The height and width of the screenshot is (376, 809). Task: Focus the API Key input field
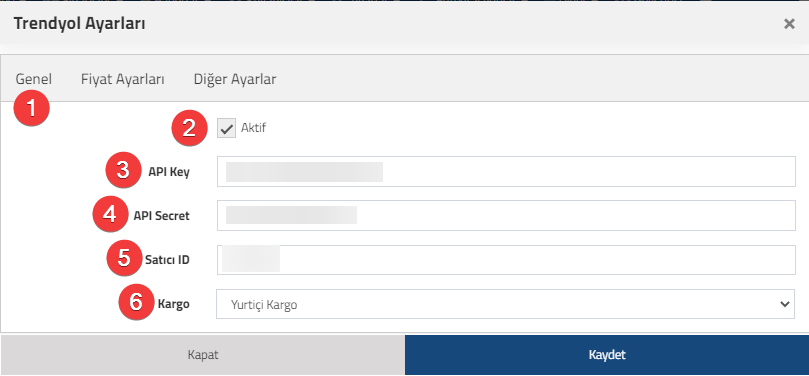point(506,172)
